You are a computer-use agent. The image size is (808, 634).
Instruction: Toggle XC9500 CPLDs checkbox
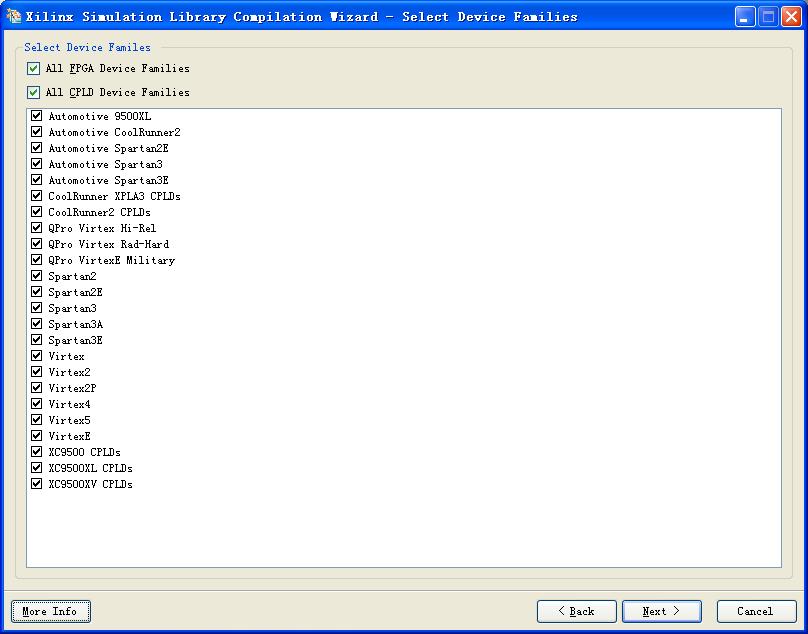[37, 452]
